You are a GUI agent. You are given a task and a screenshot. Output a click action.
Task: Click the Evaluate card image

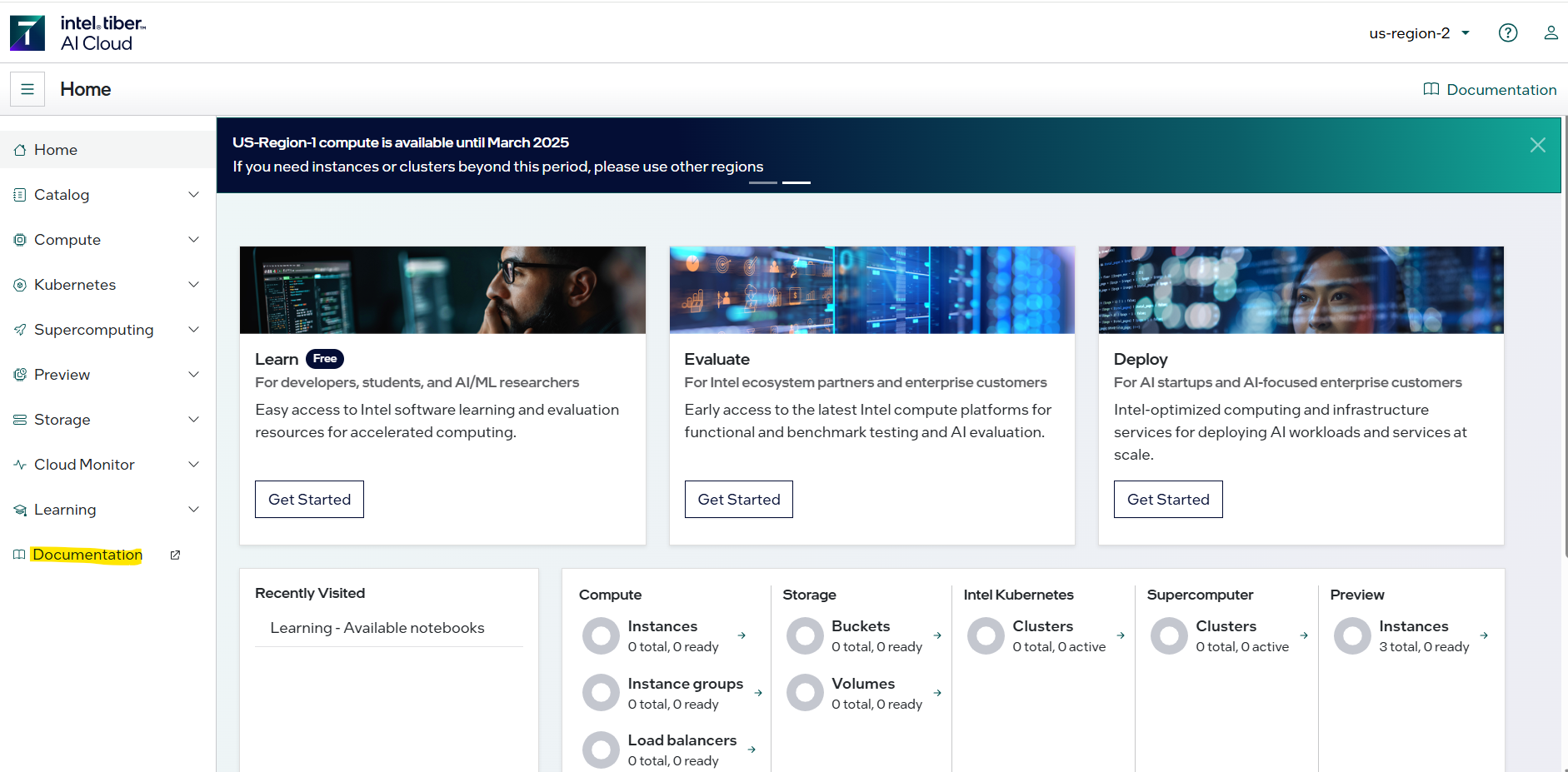point(872,290)
